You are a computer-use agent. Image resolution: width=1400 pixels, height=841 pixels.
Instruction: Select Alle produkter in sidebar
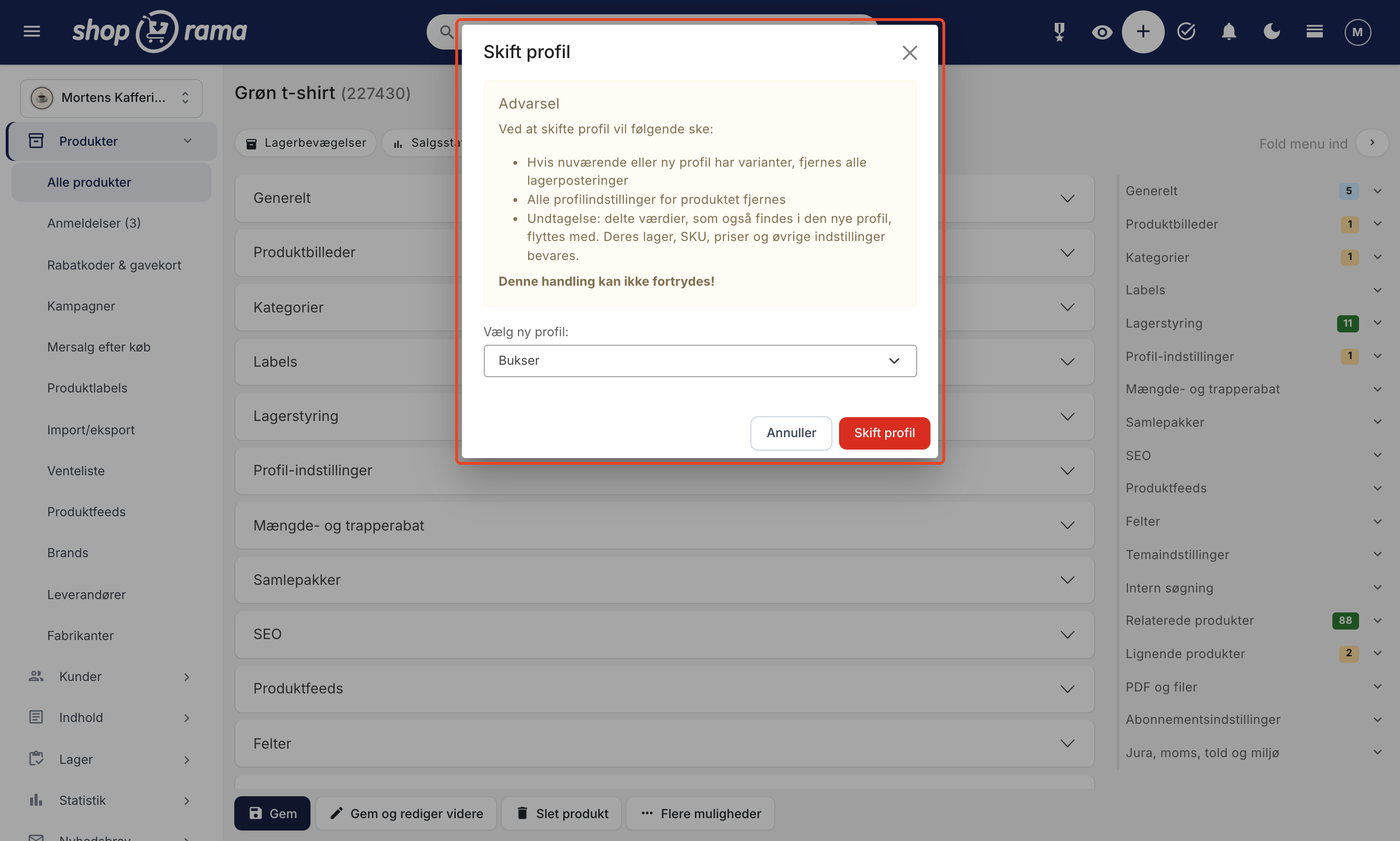pyautogui.click(x=111, y=182)
